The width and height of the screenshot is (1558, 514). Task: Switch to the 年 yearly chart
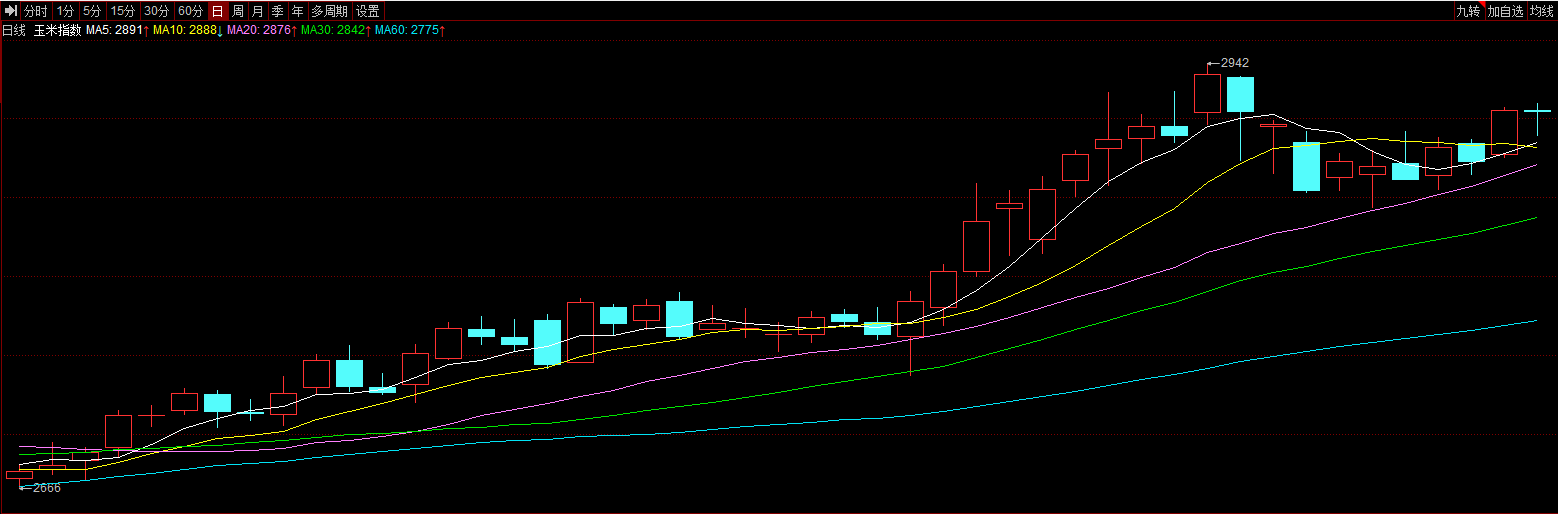pyautogui.click(x=297, y=11)
